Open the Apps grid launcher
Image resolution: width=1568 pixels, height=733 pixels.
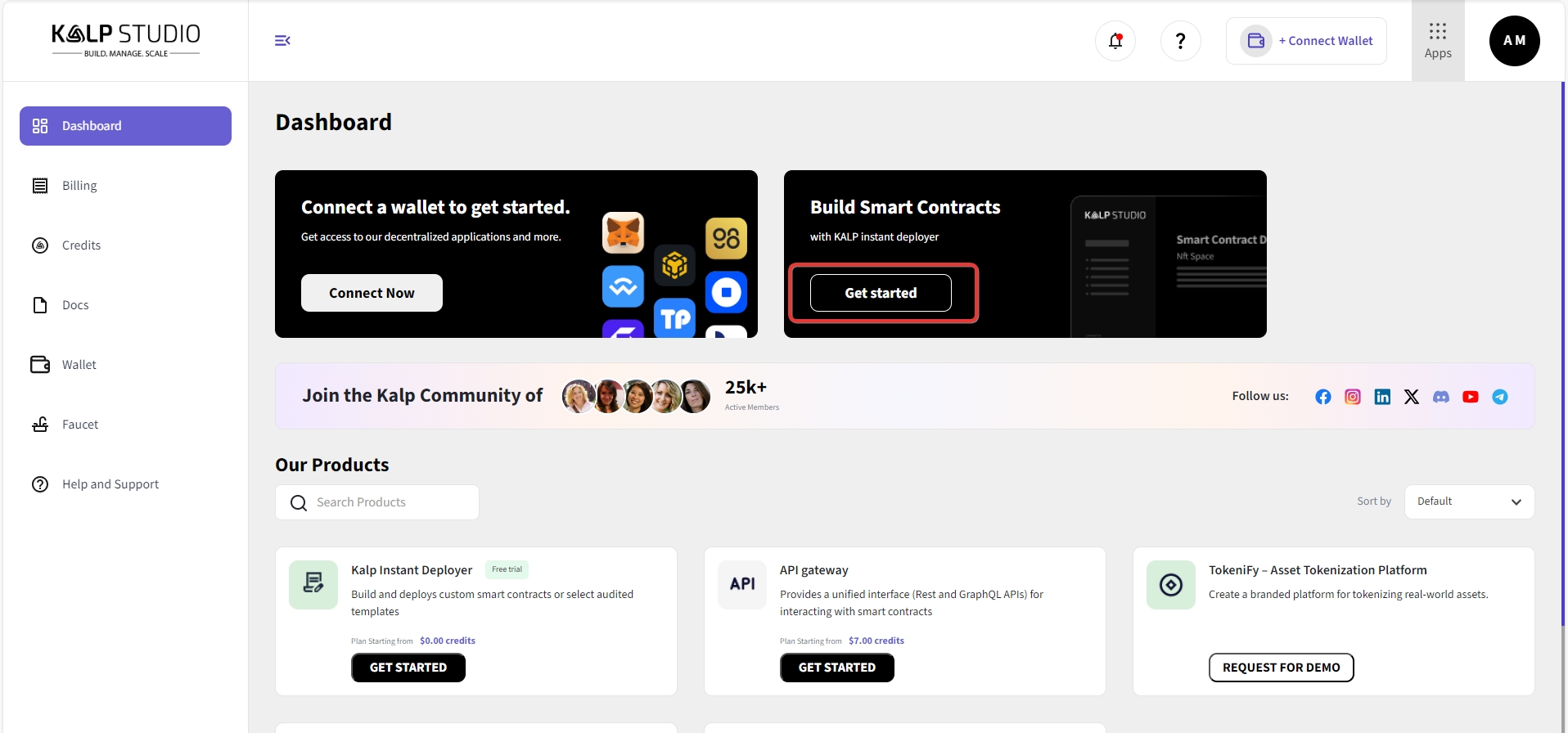click(1437, 41)
